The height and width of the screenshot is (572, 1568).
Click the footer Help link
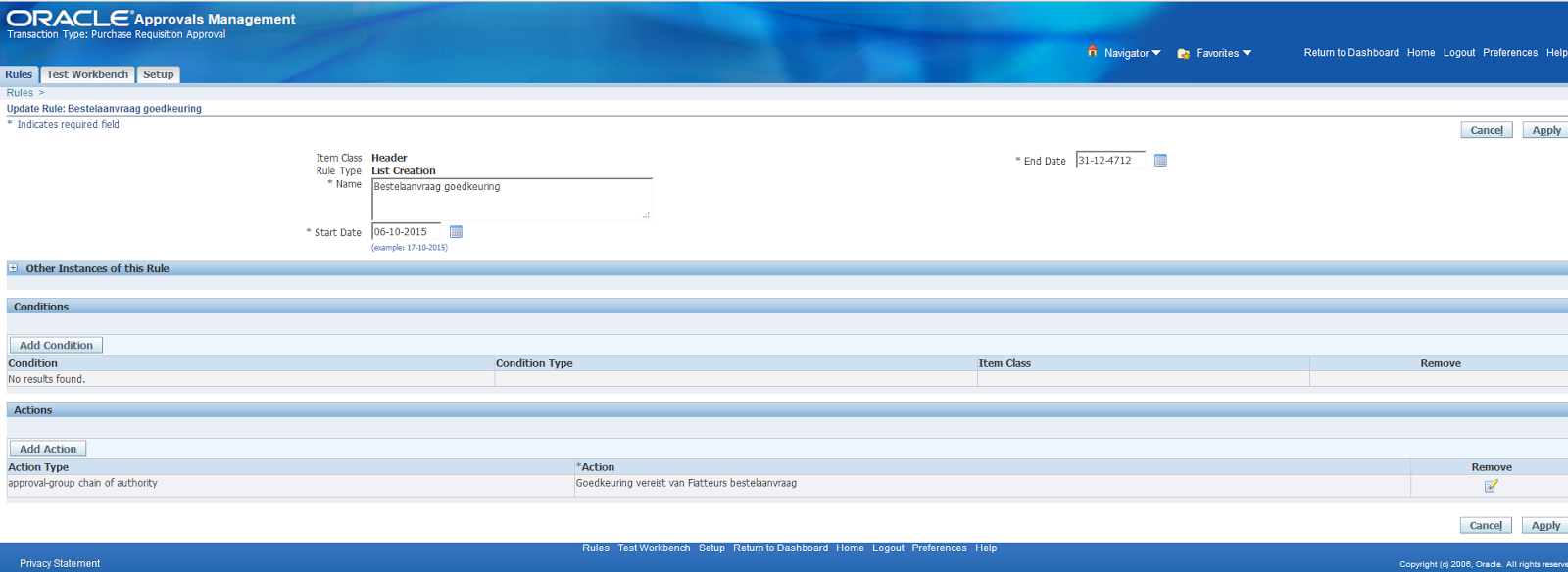tap(986, 548)
